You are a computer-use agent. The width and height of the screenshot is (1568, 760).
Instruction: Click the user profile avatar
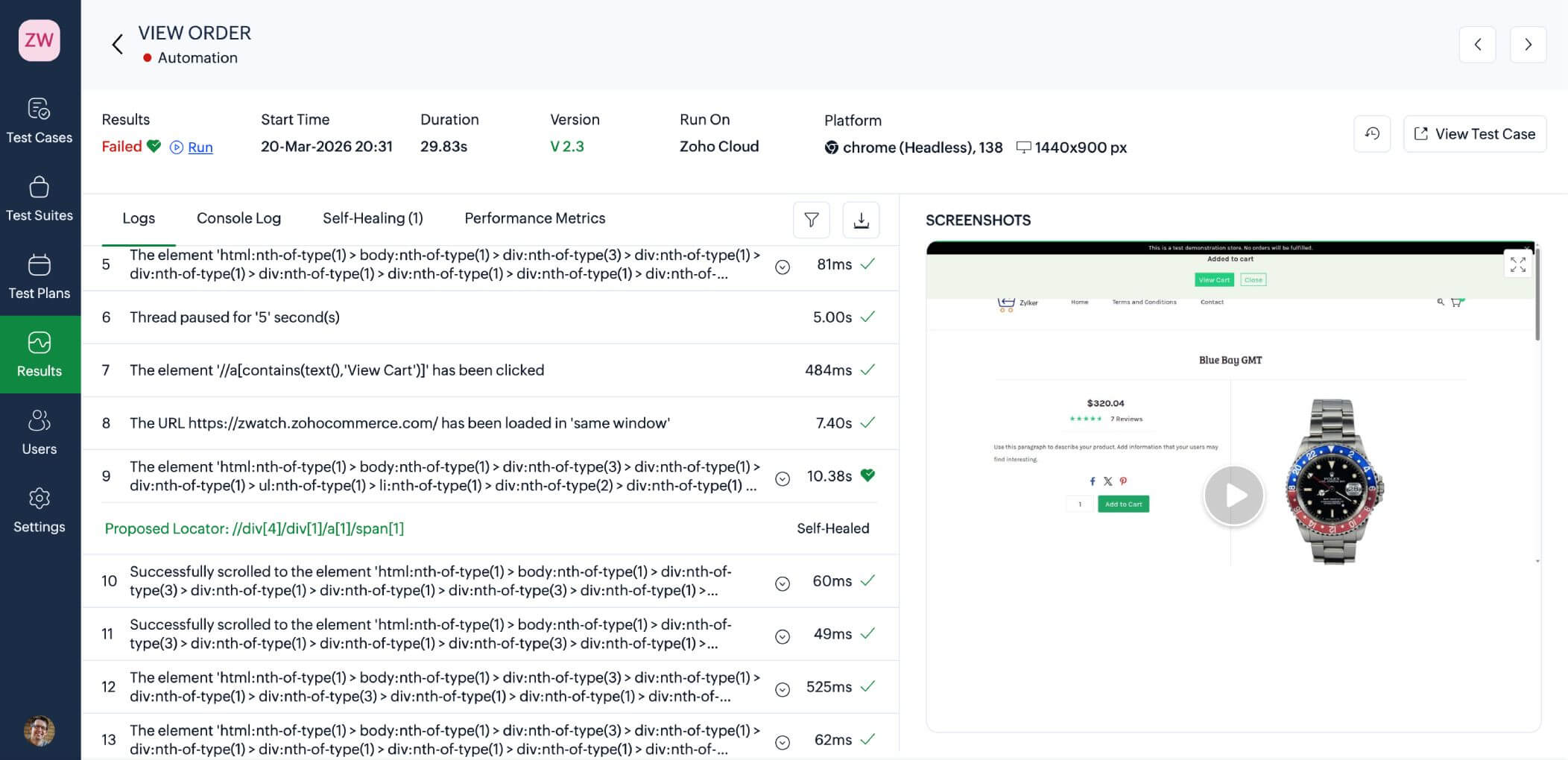39,731
